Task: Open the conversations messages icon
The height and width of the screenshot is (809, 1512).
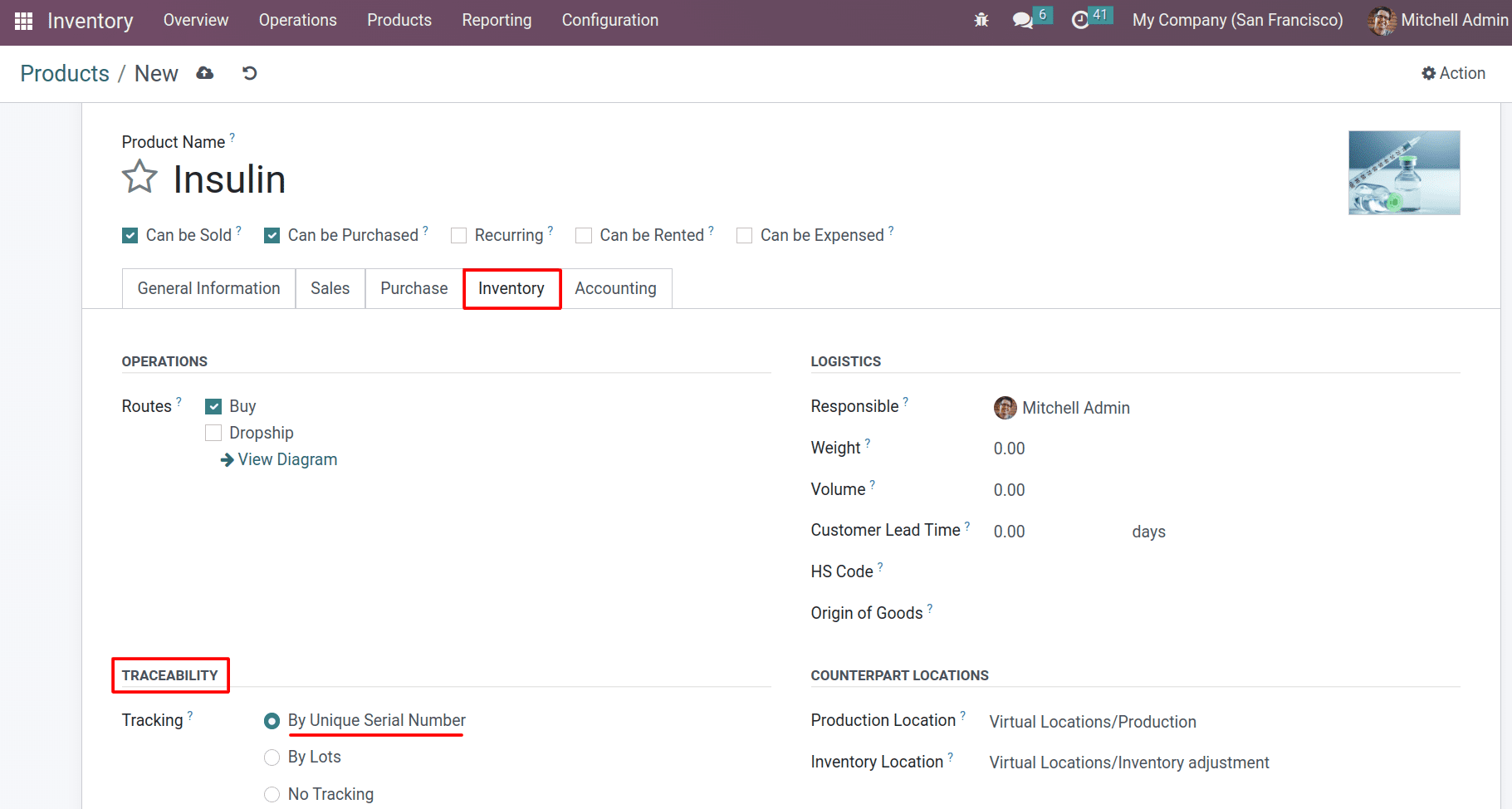Action: pos(1023,20)
